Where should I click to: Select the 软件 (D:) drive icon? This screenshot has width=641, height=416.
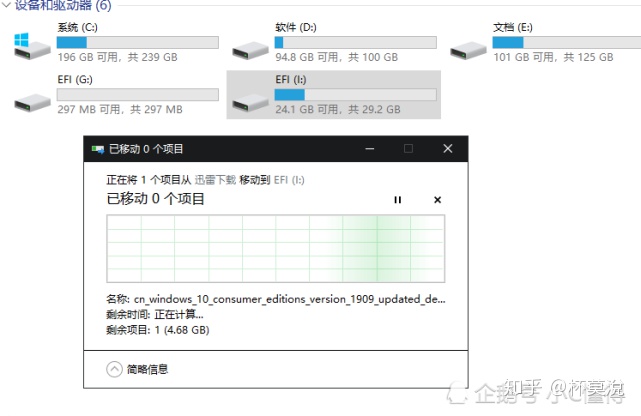coord(249,46)
